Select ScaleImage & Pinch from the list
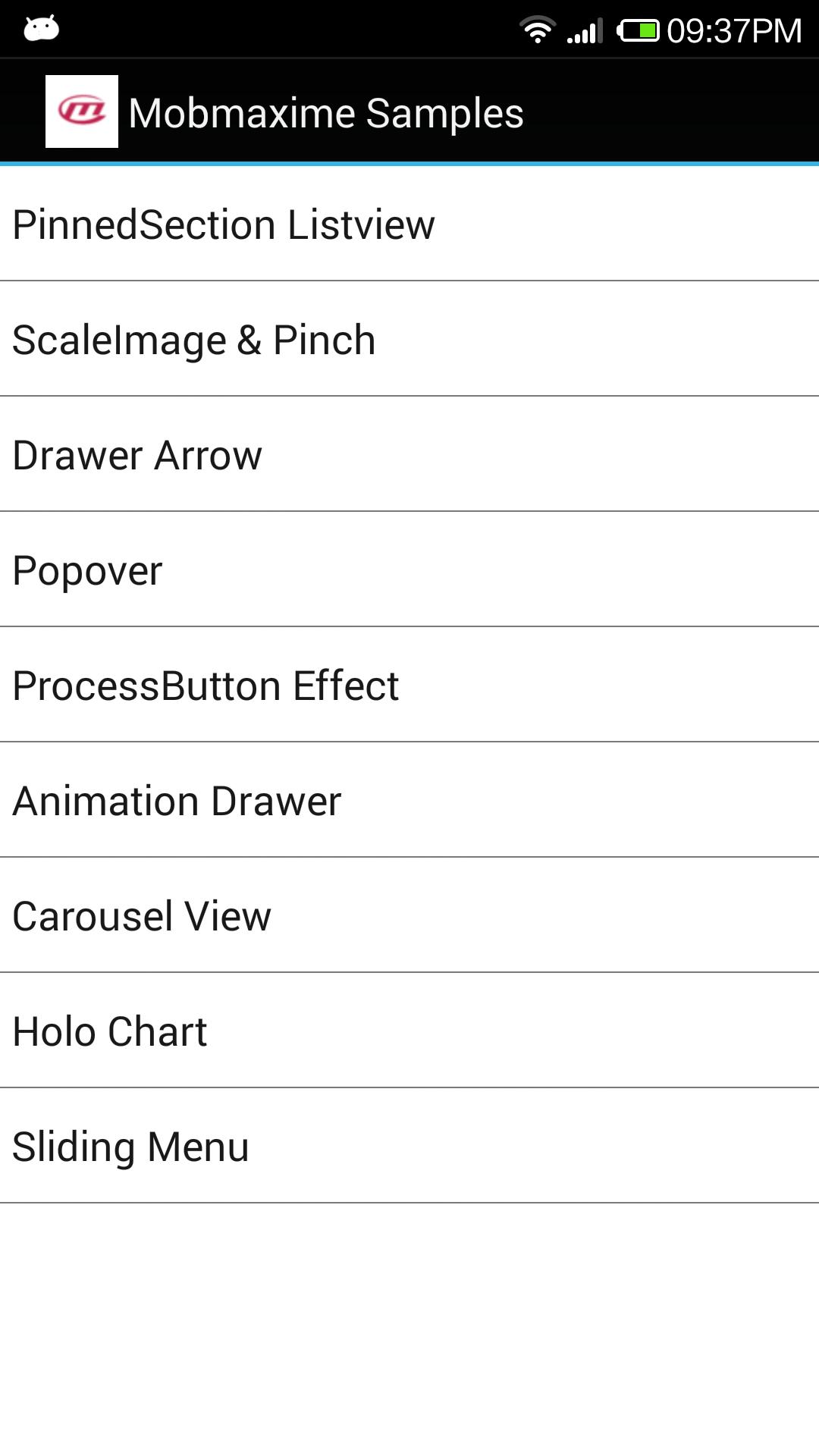 [x=193, y=339]
